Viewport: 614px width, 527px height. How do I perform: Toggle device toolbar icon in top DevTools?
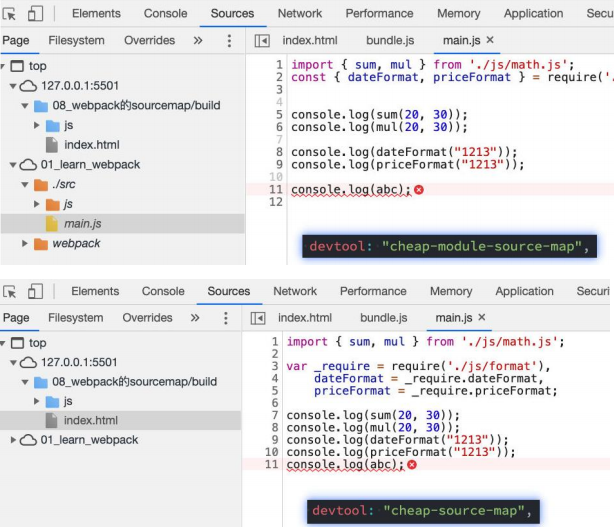35,13
